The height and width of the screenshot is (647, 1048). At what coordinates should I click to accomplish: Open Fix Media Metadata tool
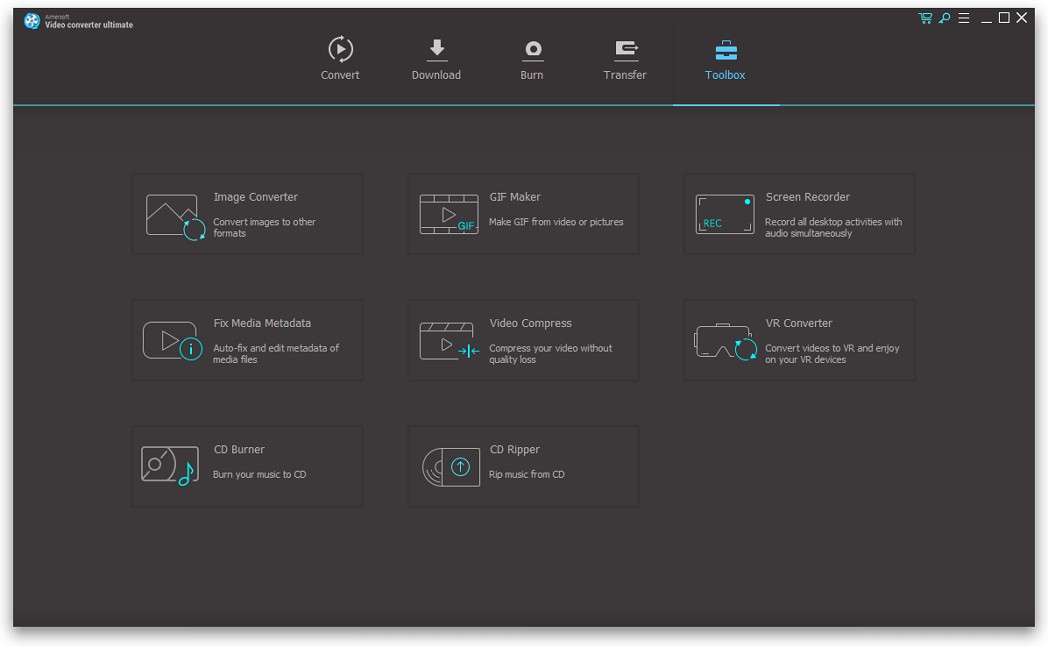(170, 340)
